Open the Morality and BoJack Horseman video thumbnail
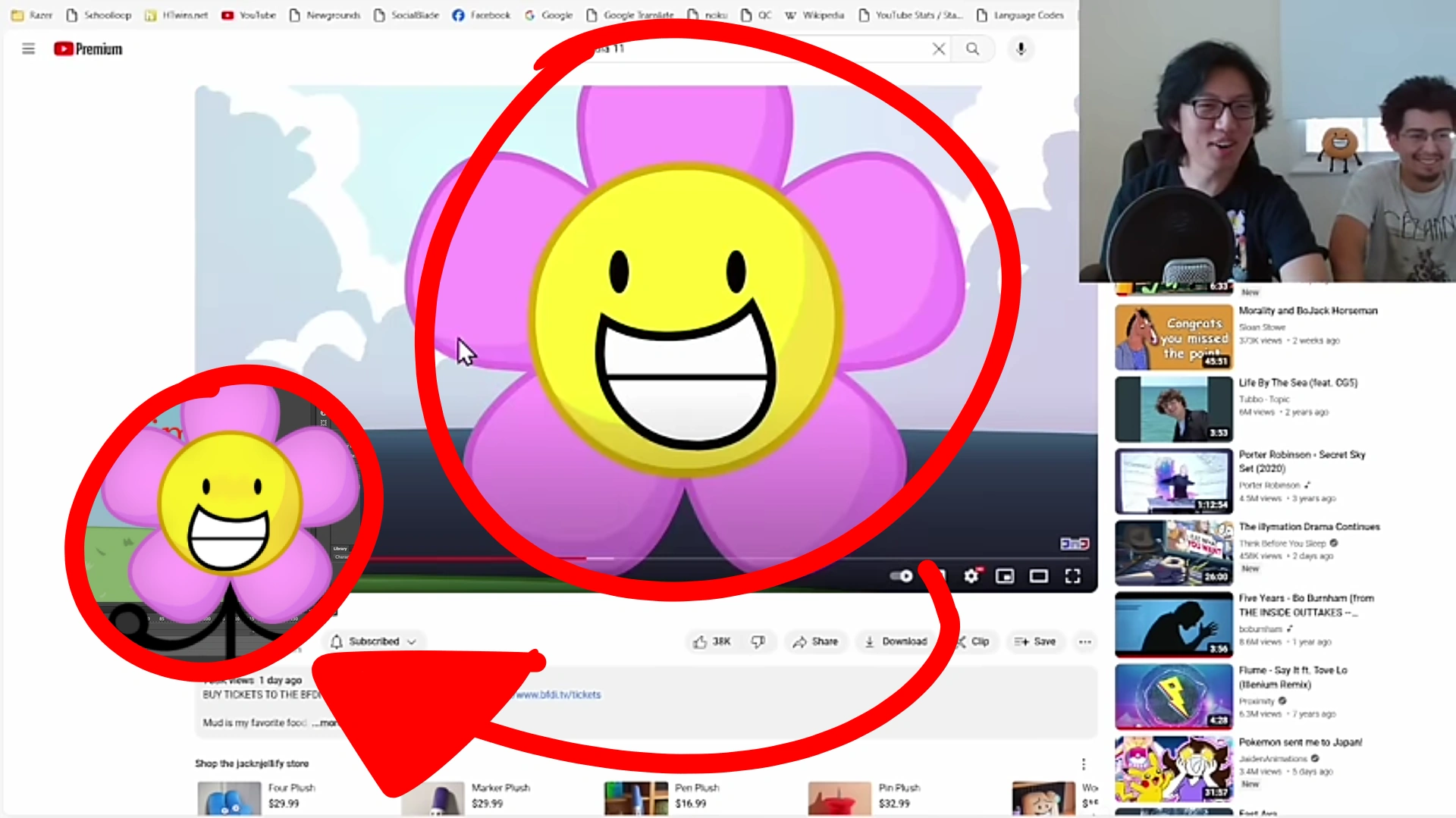 coord(1173,336)
